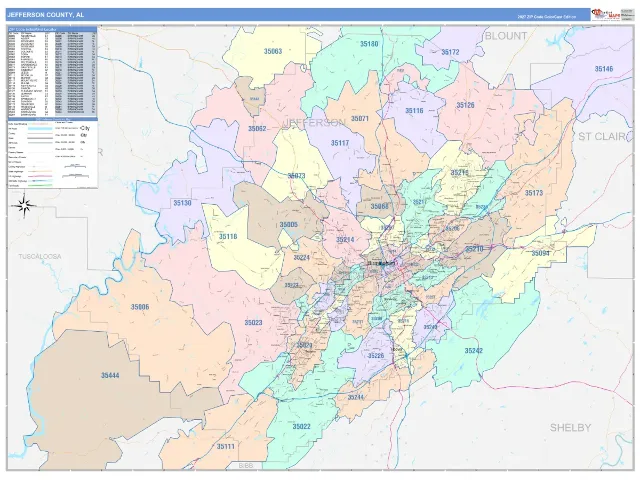Click the 35068 ZIP code label
This screenshot has height=480, width=640.
pyautogui.click(x=379, y=207)
